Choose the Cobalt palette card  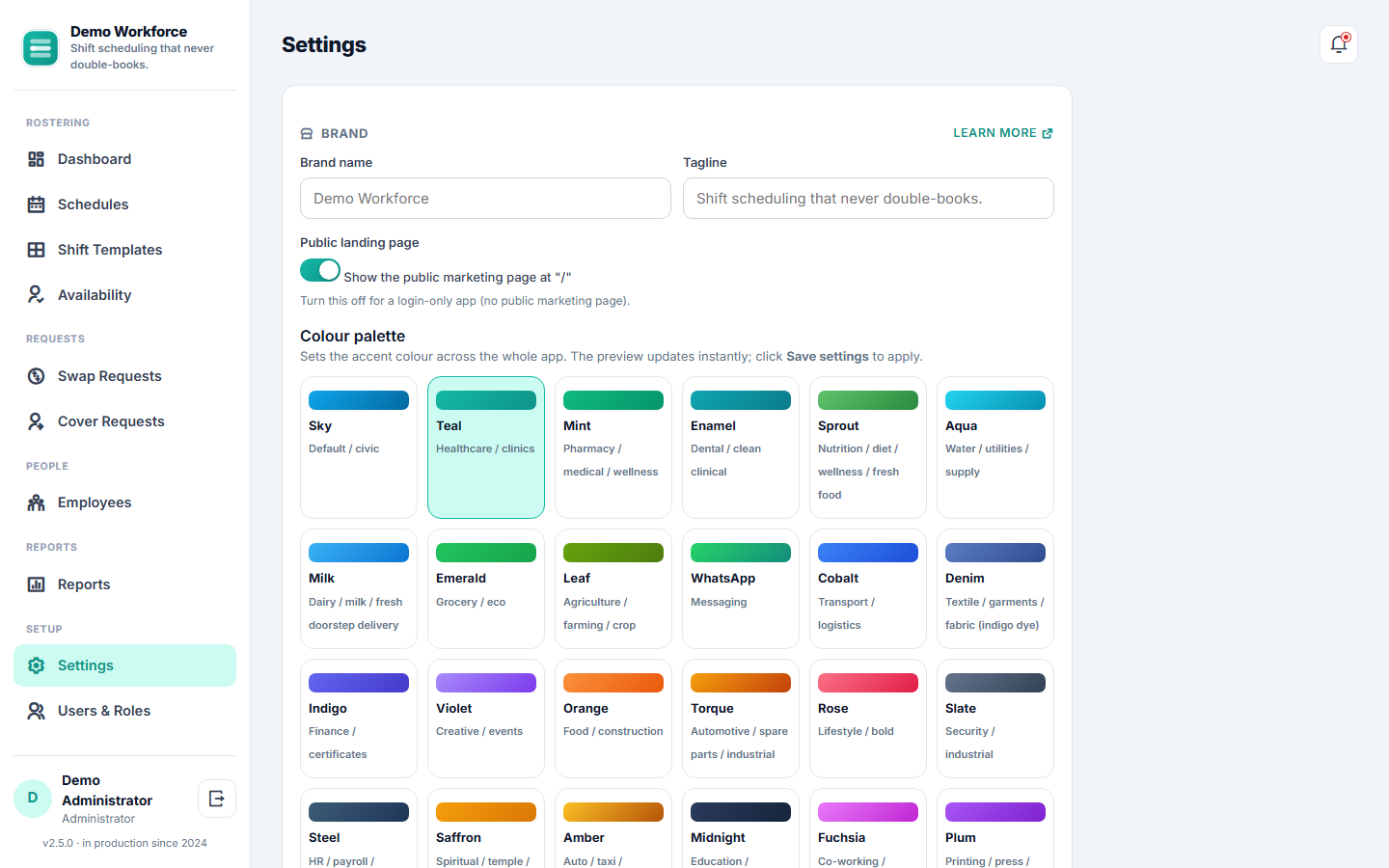pos(868,589)
